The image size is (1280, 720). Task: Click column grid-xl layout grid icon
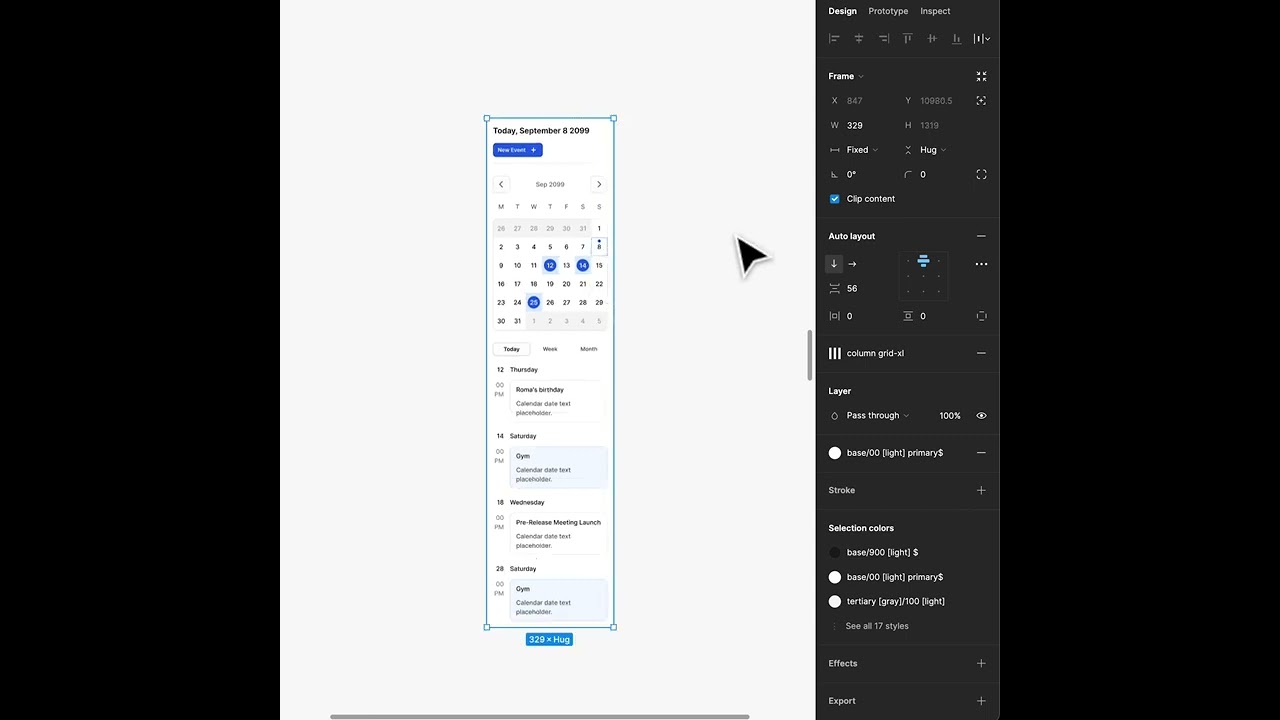pyautogui.click(x=835, y=353)
